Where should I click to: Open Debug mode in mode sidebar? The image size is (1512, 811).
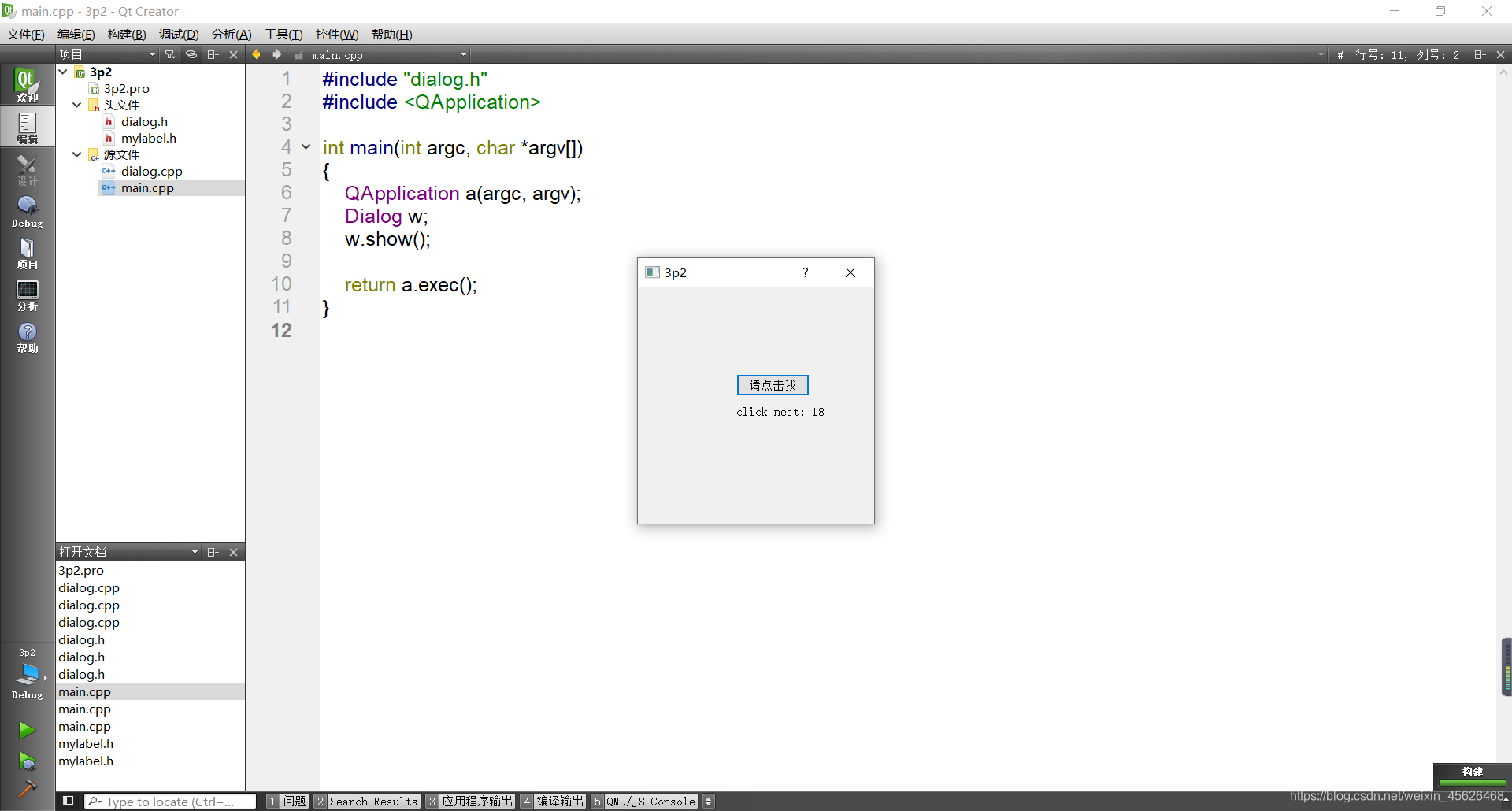27,211
